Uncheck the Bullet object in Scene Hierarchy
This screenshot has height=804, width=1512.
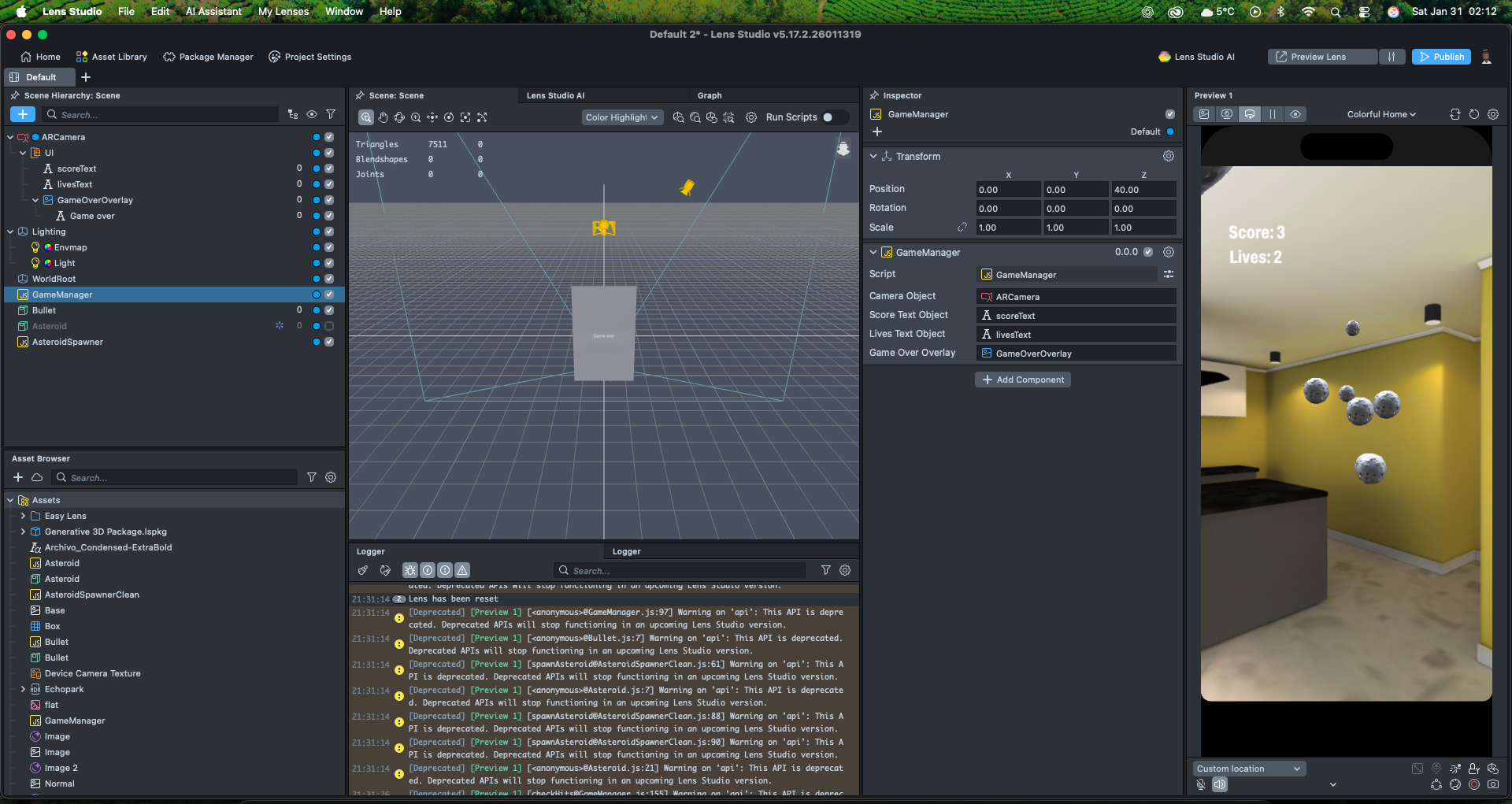coord(329,310)
